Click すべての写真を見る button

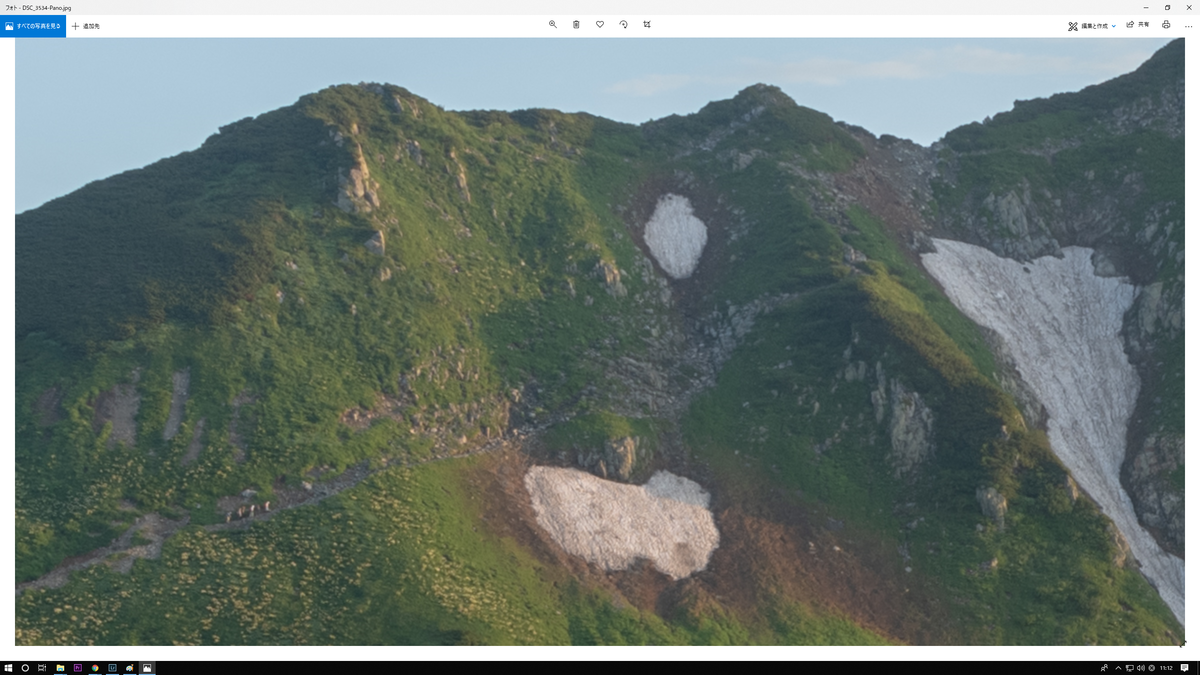pos(33,26)
